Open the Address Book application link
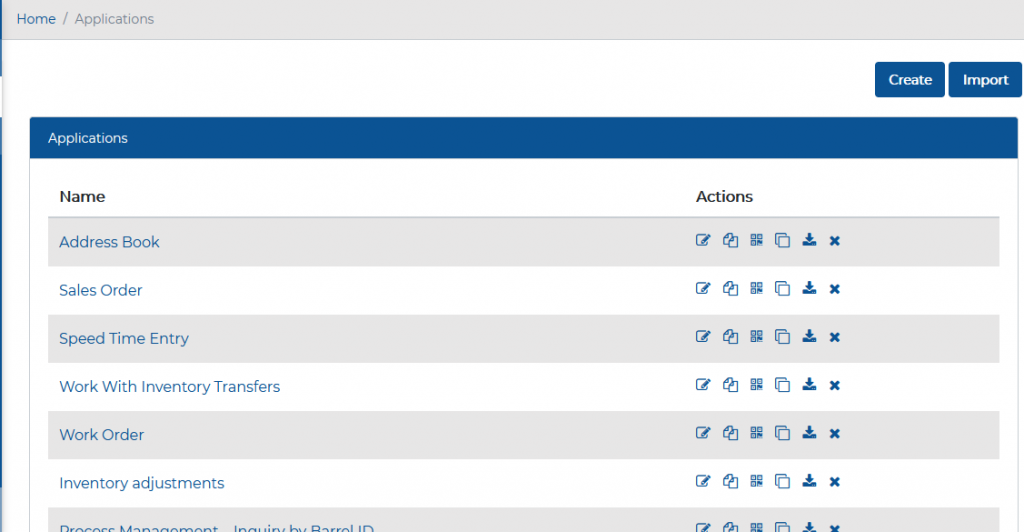 [x=109, y=242]
